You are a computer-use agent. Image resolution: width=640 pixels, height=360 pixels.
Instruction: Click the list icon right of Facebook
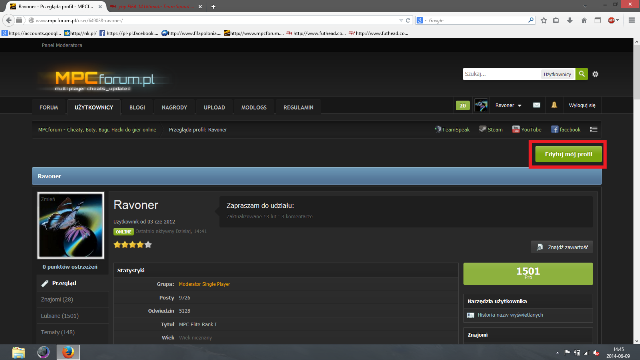[x=593, y=129]
